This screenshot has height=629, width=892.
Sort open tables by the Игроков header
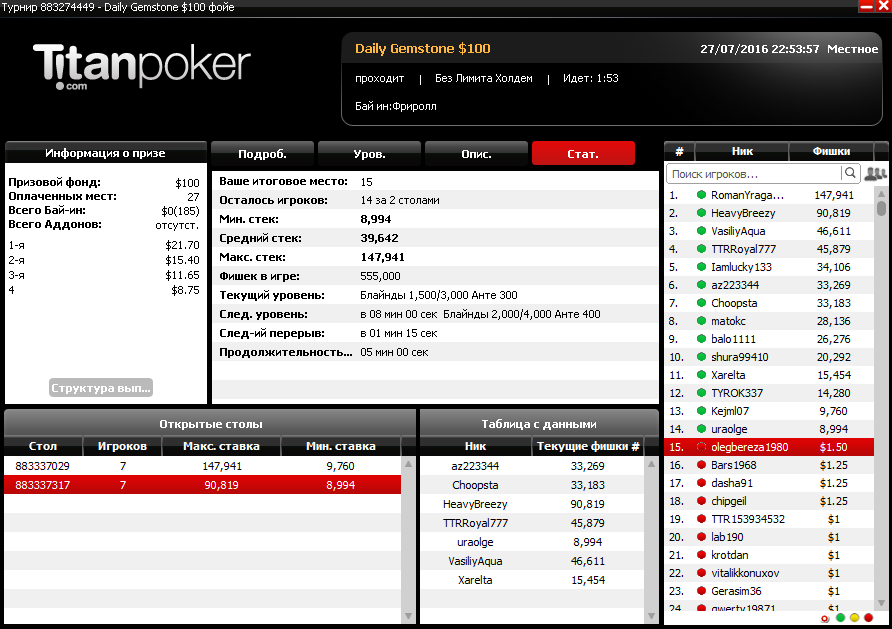[122, 446]
